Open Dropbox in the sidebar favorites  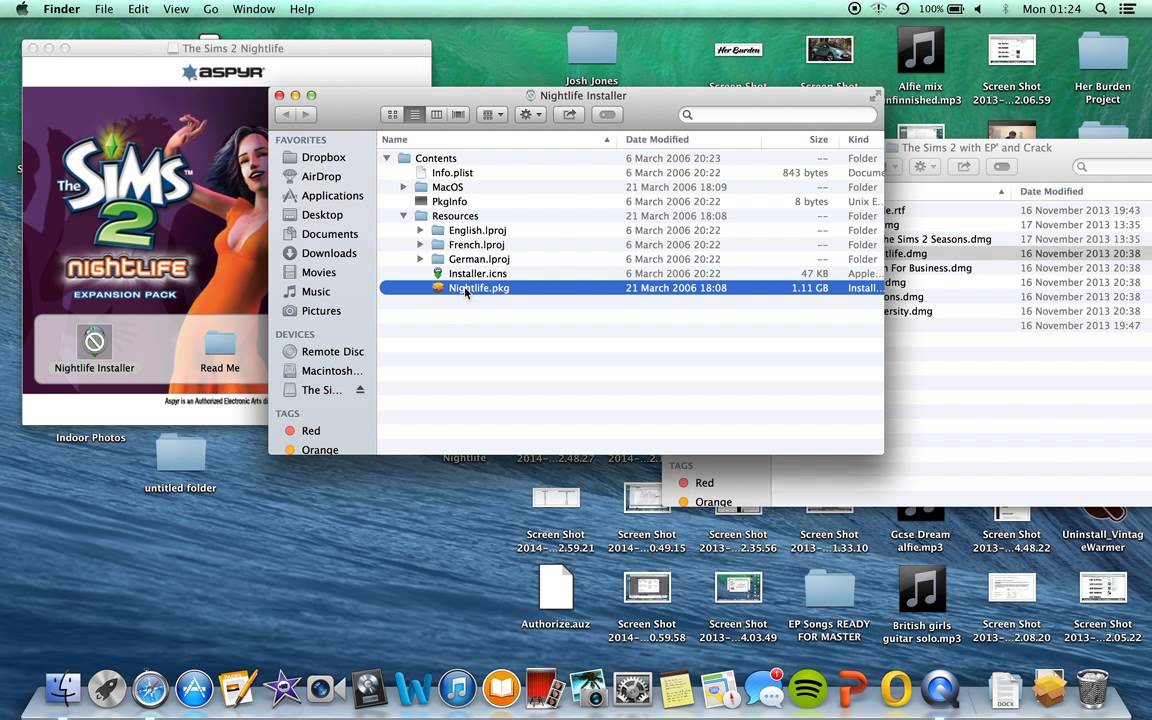tap(322, 157)
